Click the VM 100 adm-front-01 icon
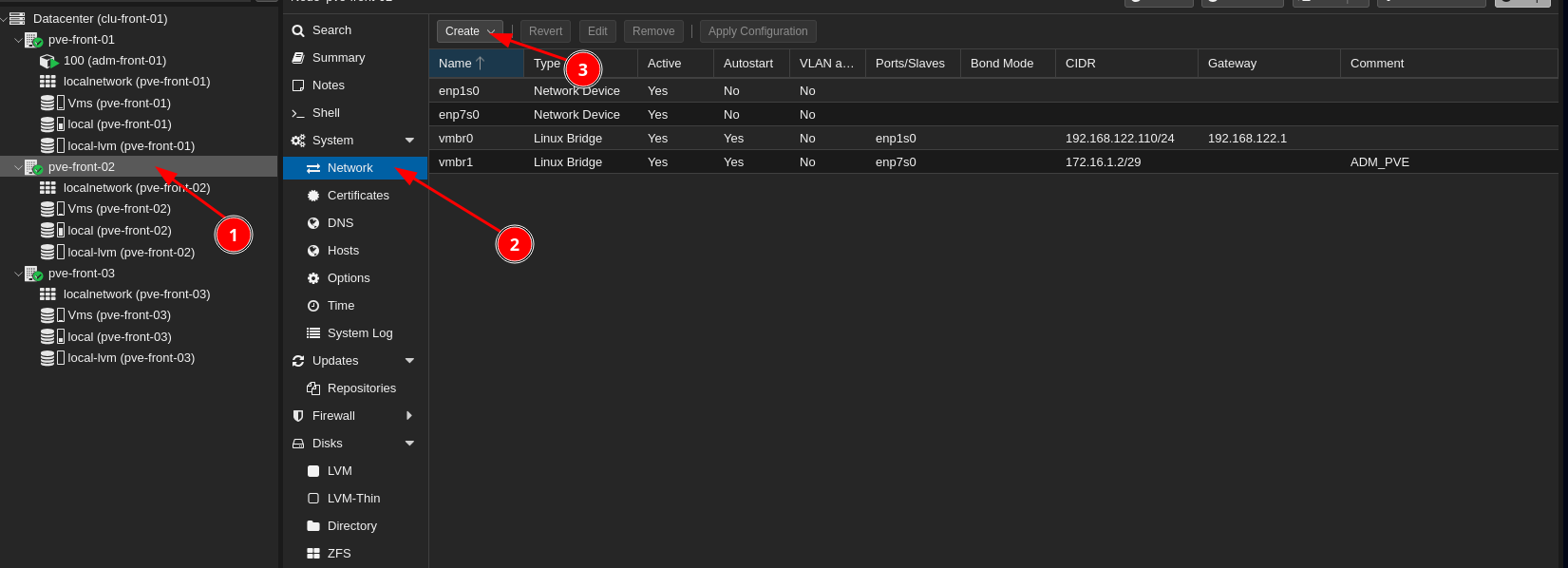 click(x=48, y=61)
